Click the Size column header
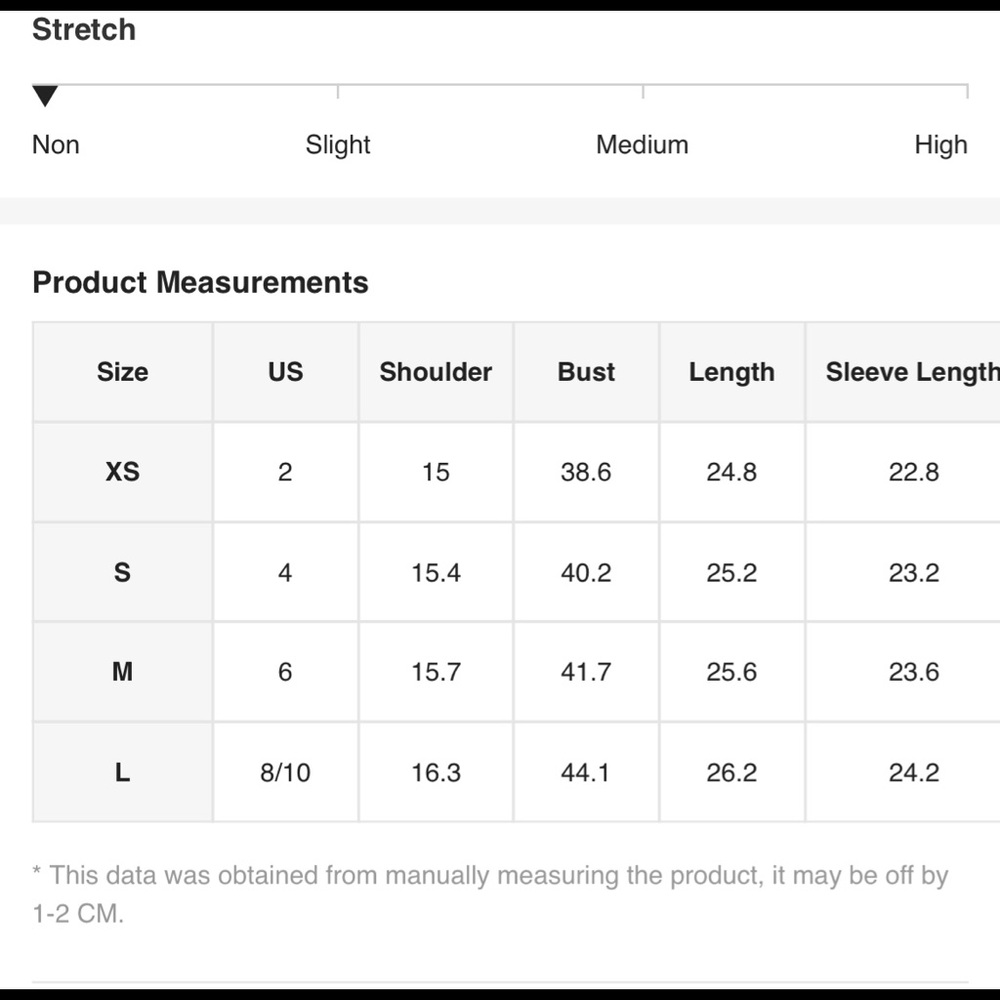 (122, 372)
